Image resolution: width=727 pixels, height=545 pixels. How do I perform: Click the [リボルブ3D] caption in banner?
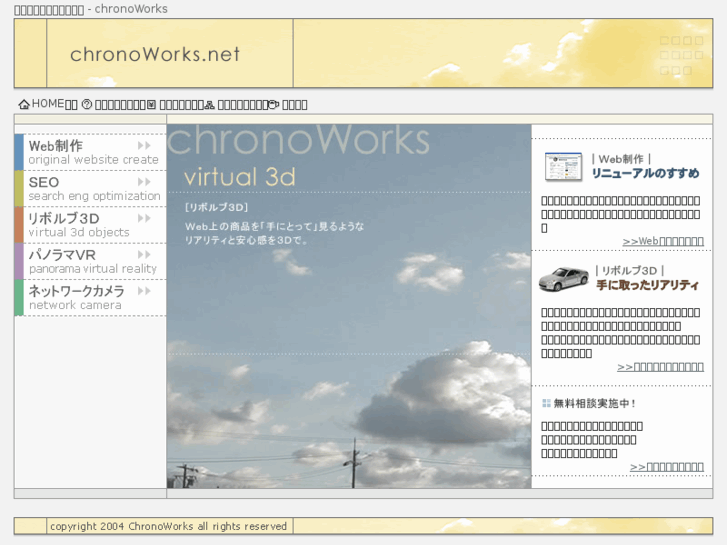tap(216, 207)
